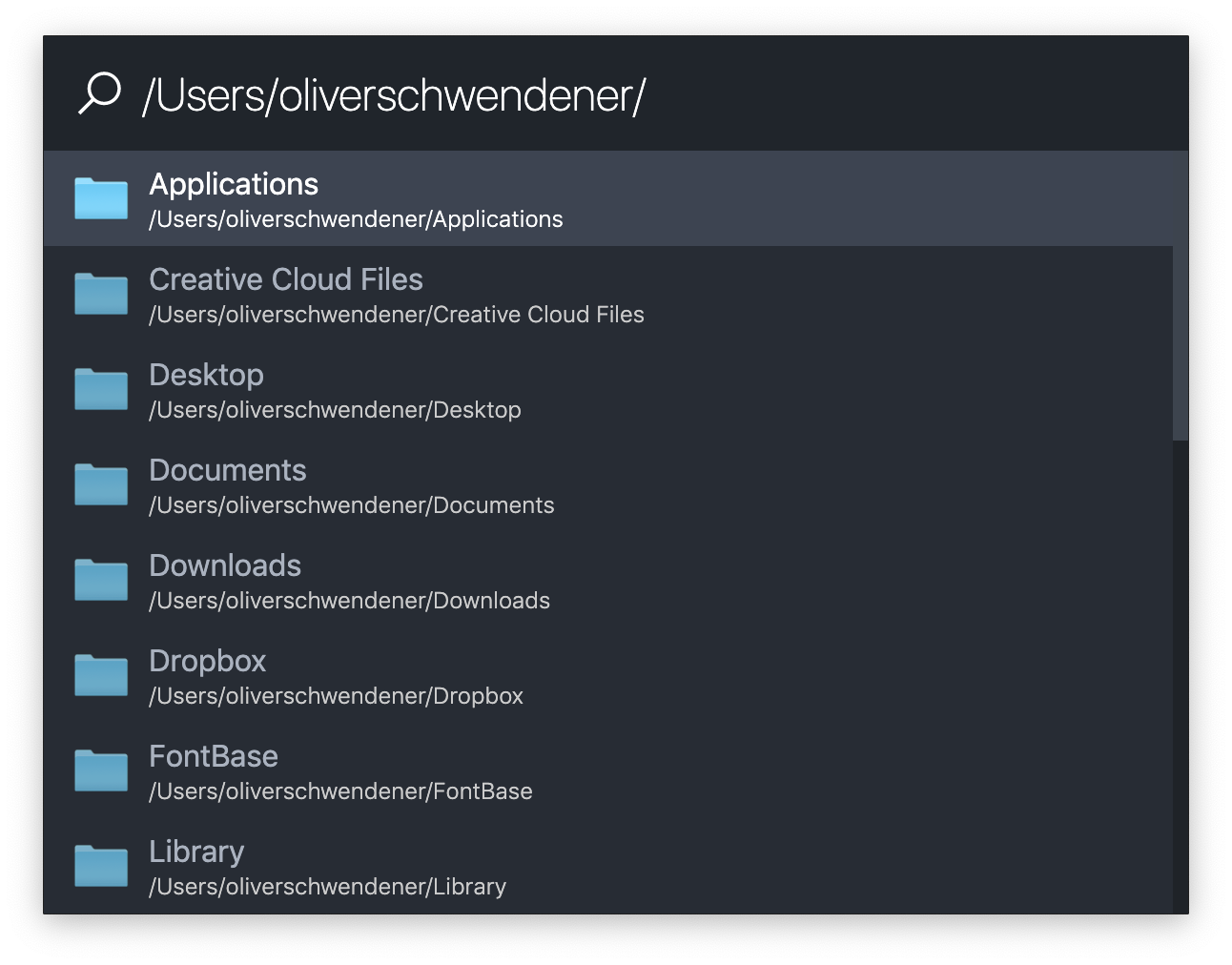Click the Desktop folder icon

tap(101, 389)
